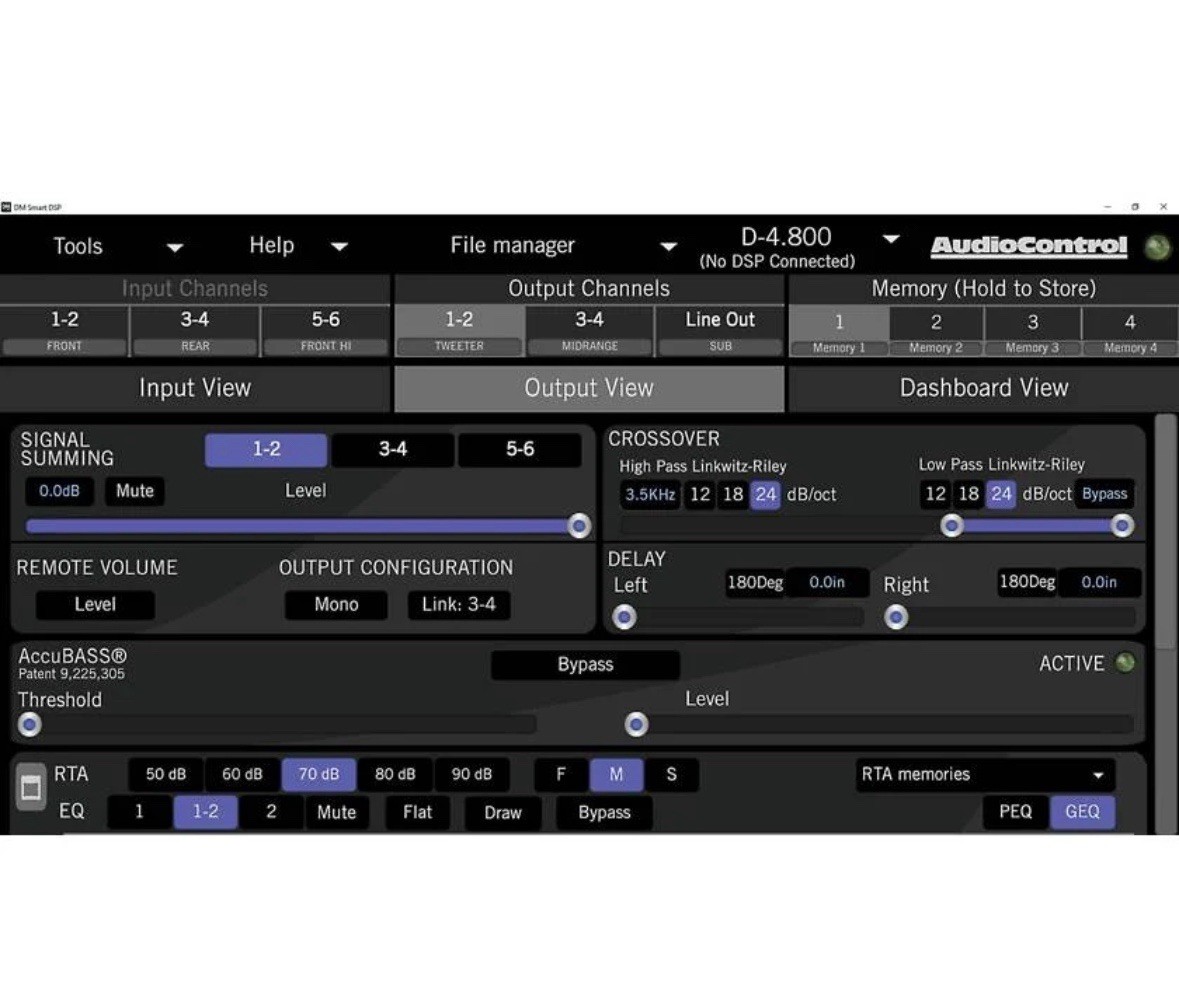Select output channel 1-2 TWEETER
This screenshot has height=998, width=1179.
(459, 331)
